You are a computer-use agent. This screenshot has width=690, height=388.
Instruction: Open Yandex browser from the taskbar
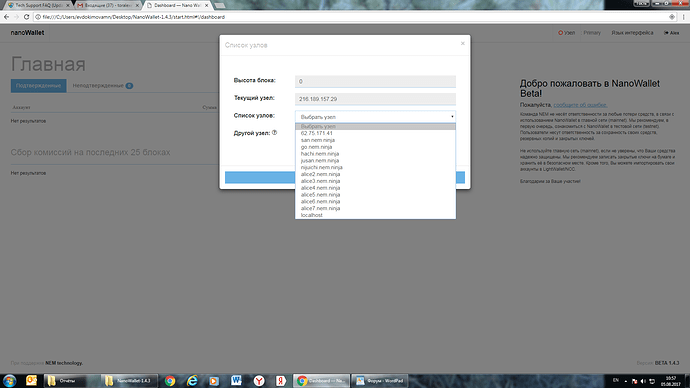coord(259,381)
